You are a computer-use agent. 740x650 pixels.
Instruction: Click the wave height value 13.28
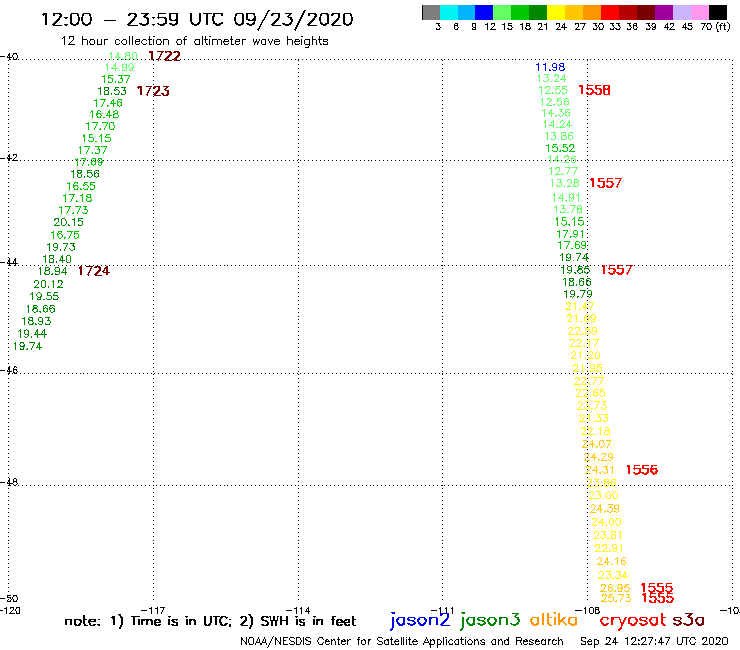click(564, 183)
